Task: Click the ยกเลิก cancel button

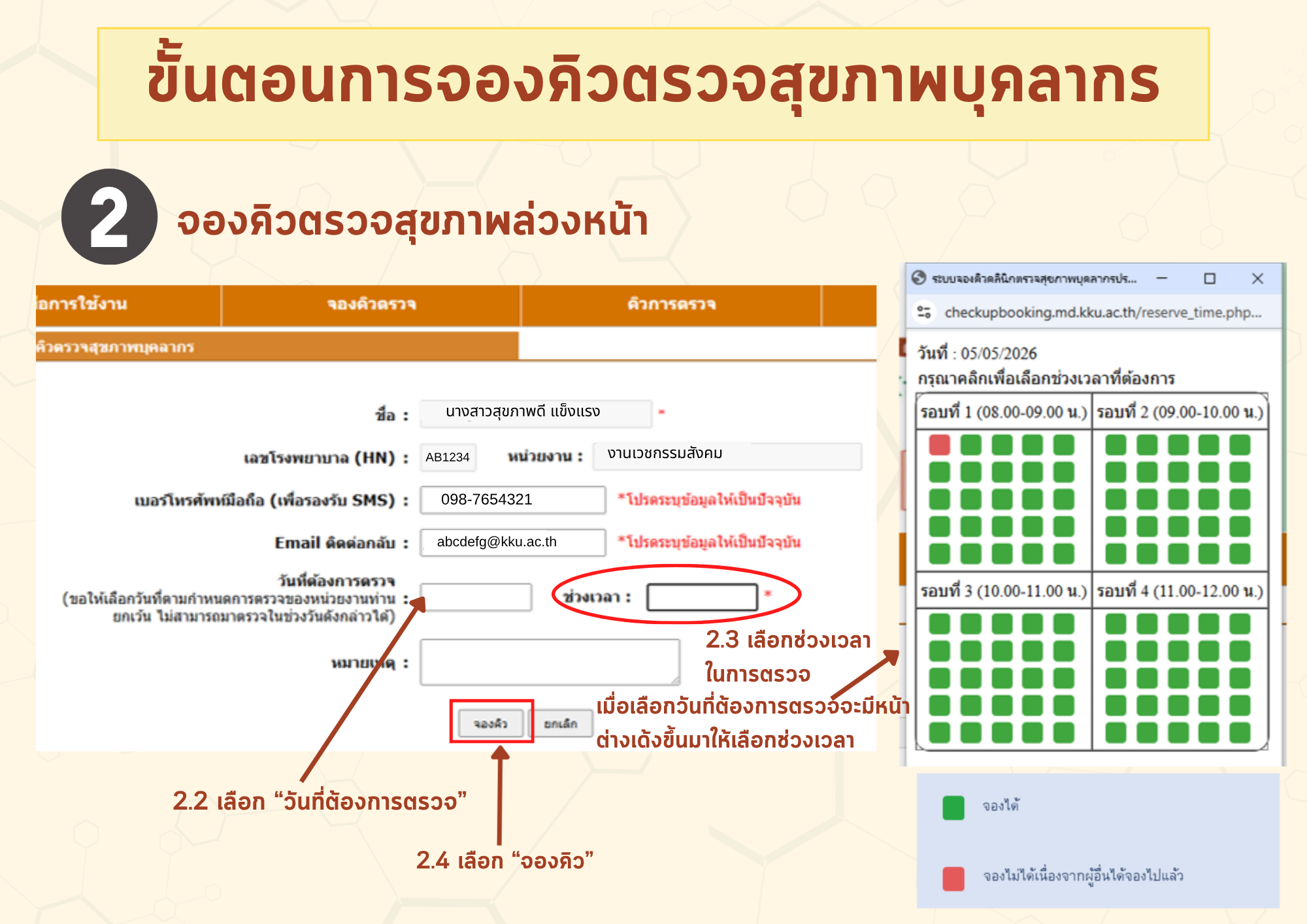Action: coord(561,723)
